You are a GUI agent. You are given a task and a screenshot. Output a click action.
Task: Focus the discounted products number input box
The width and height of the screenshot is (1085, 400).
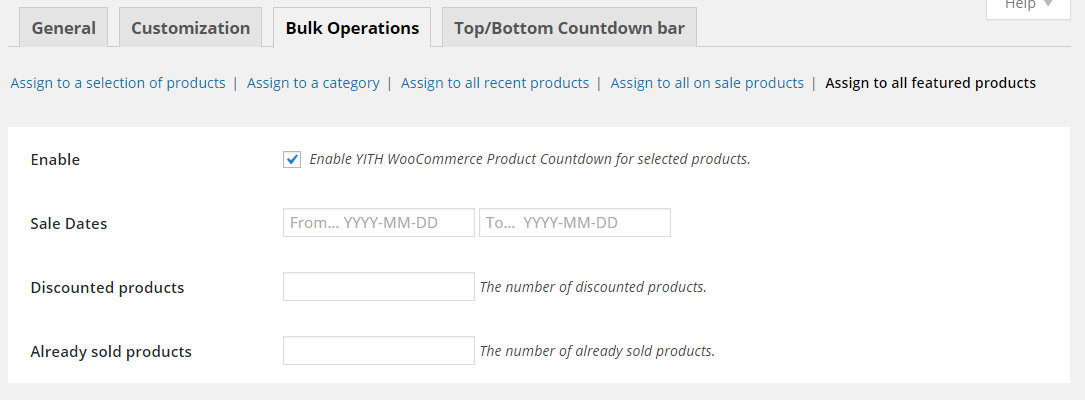point(378,287)
